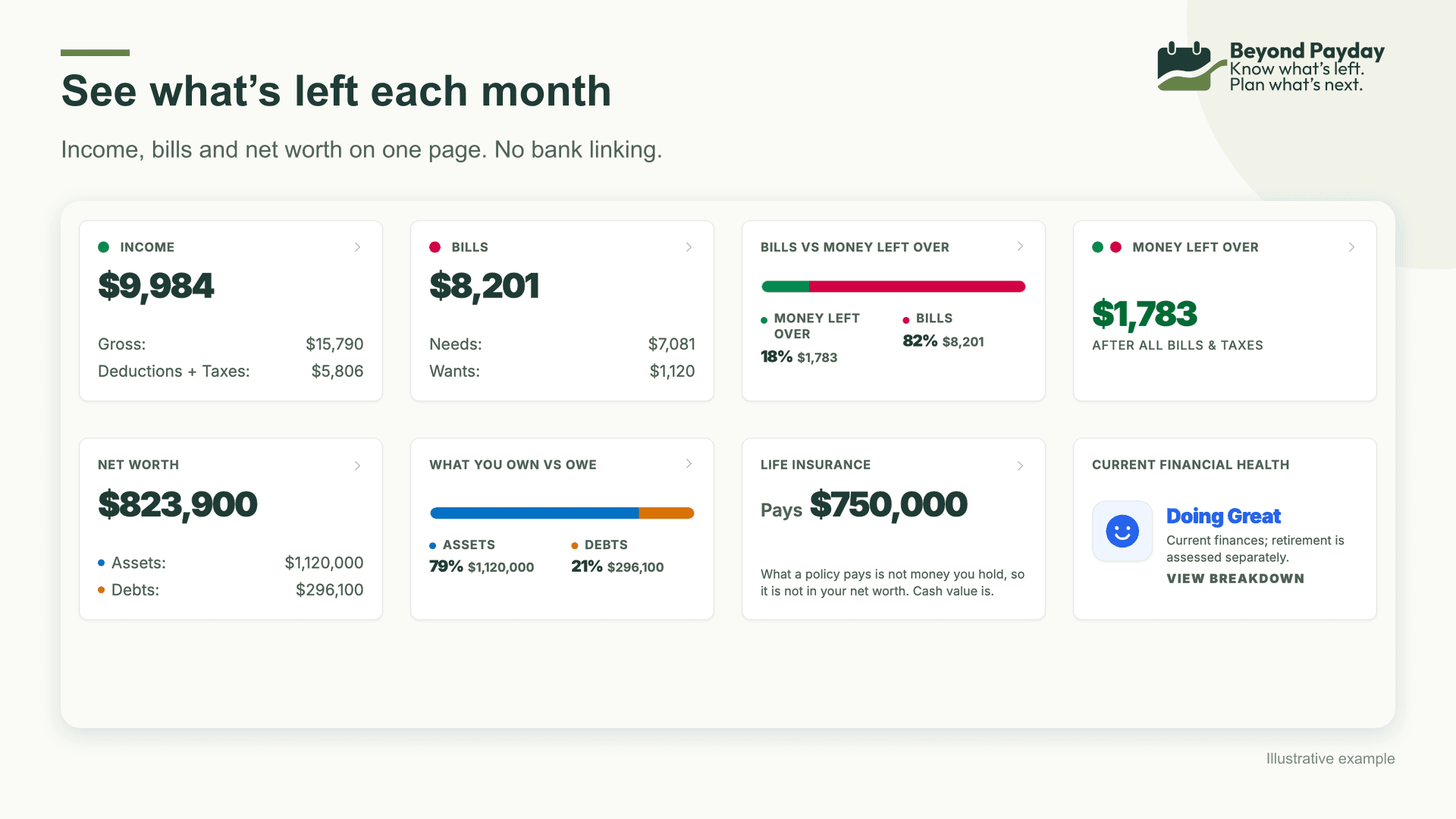Click the CURRENT FINANCIAL HEALTH heading

click(x=1191, y=465)
